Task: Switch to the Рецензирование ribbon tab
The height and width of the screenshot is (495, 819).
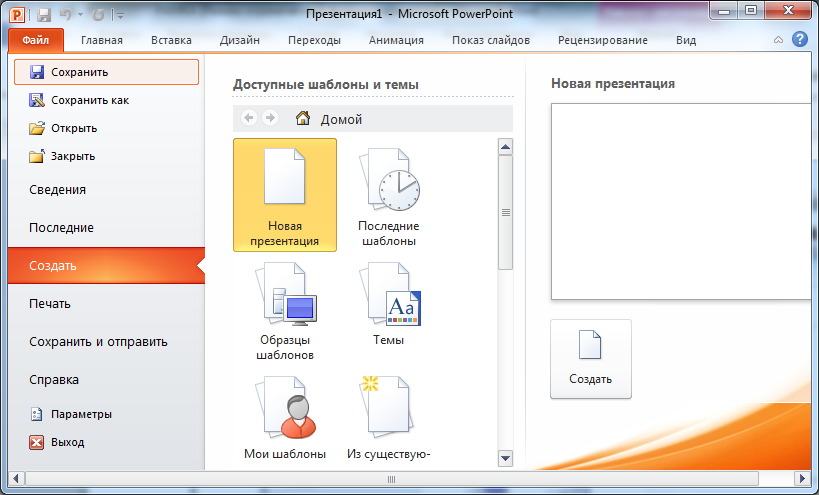Action: coord(603,40)
